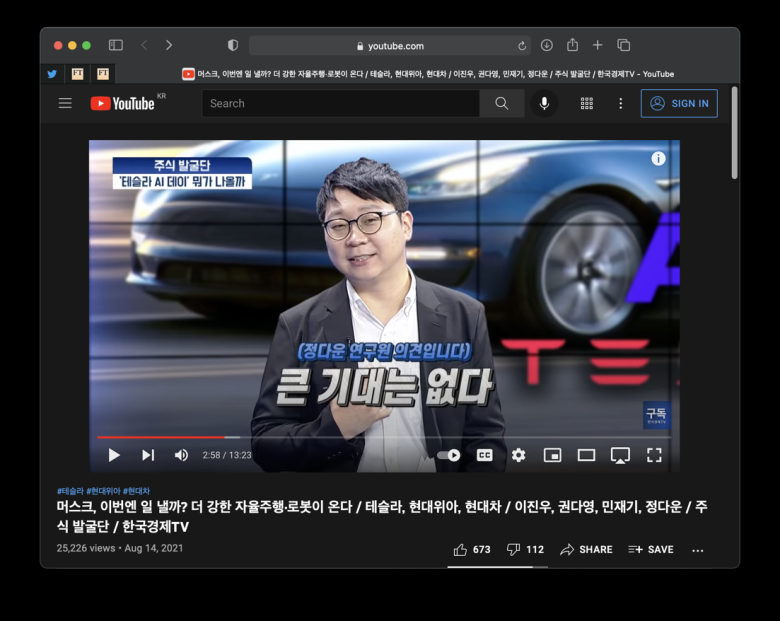Enable miniplayer mode
Image resolution: width=780 pixels, height=621 pixels.
(553, 455)
